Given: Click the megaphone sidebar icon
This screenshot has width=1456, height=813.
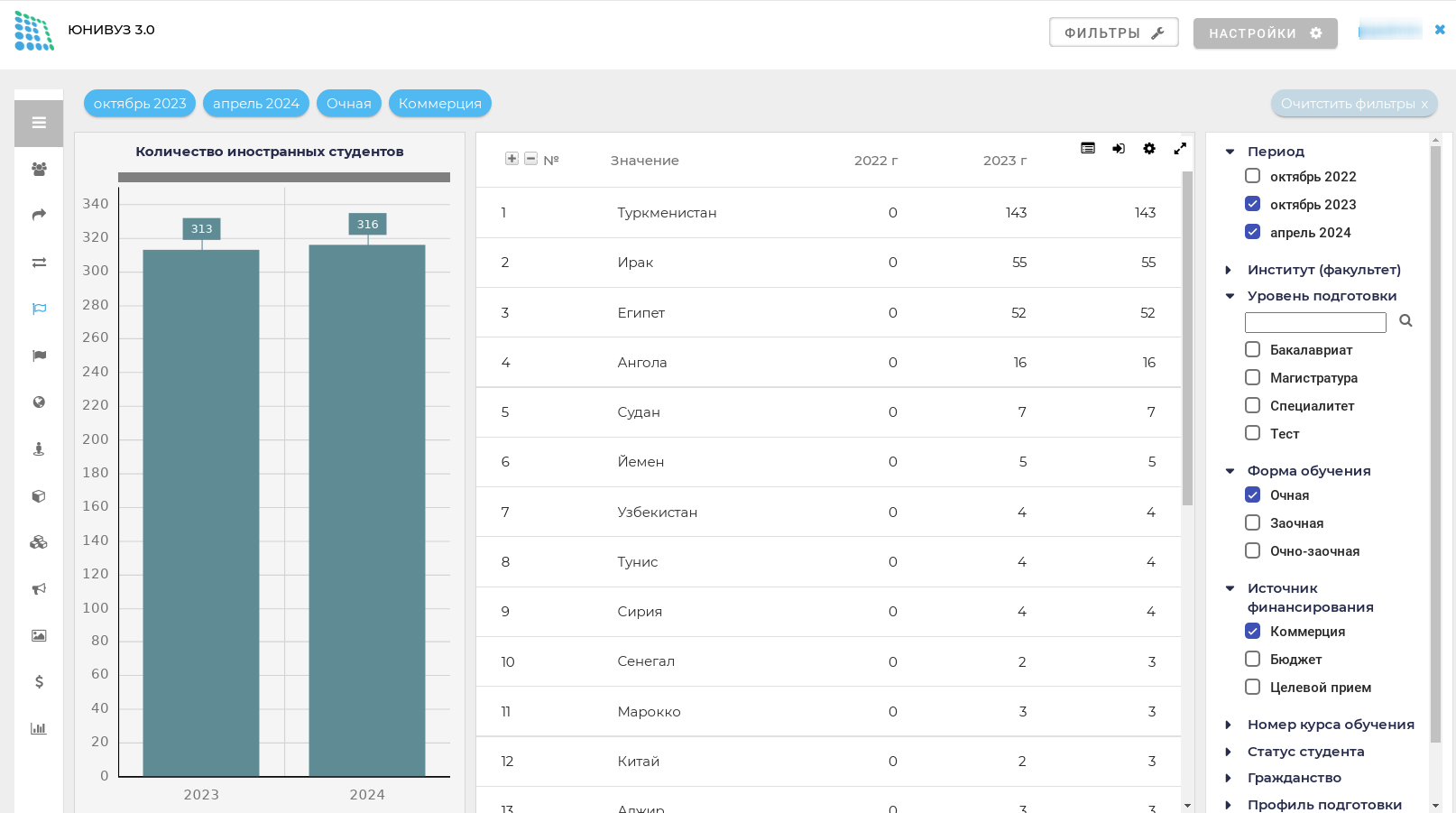Looking at the screenshot, I should point(39,588).
